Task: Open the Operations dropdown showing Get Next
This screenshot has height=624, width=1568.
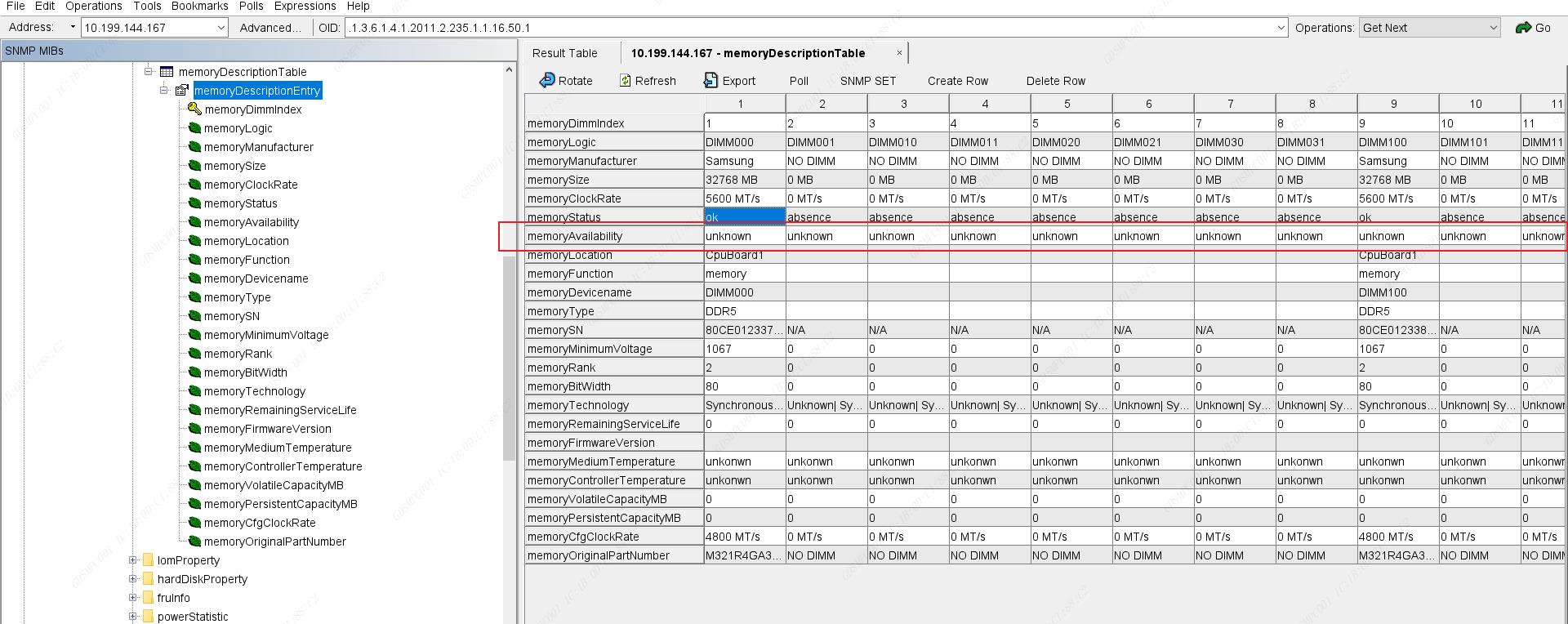Action: 1494,28
